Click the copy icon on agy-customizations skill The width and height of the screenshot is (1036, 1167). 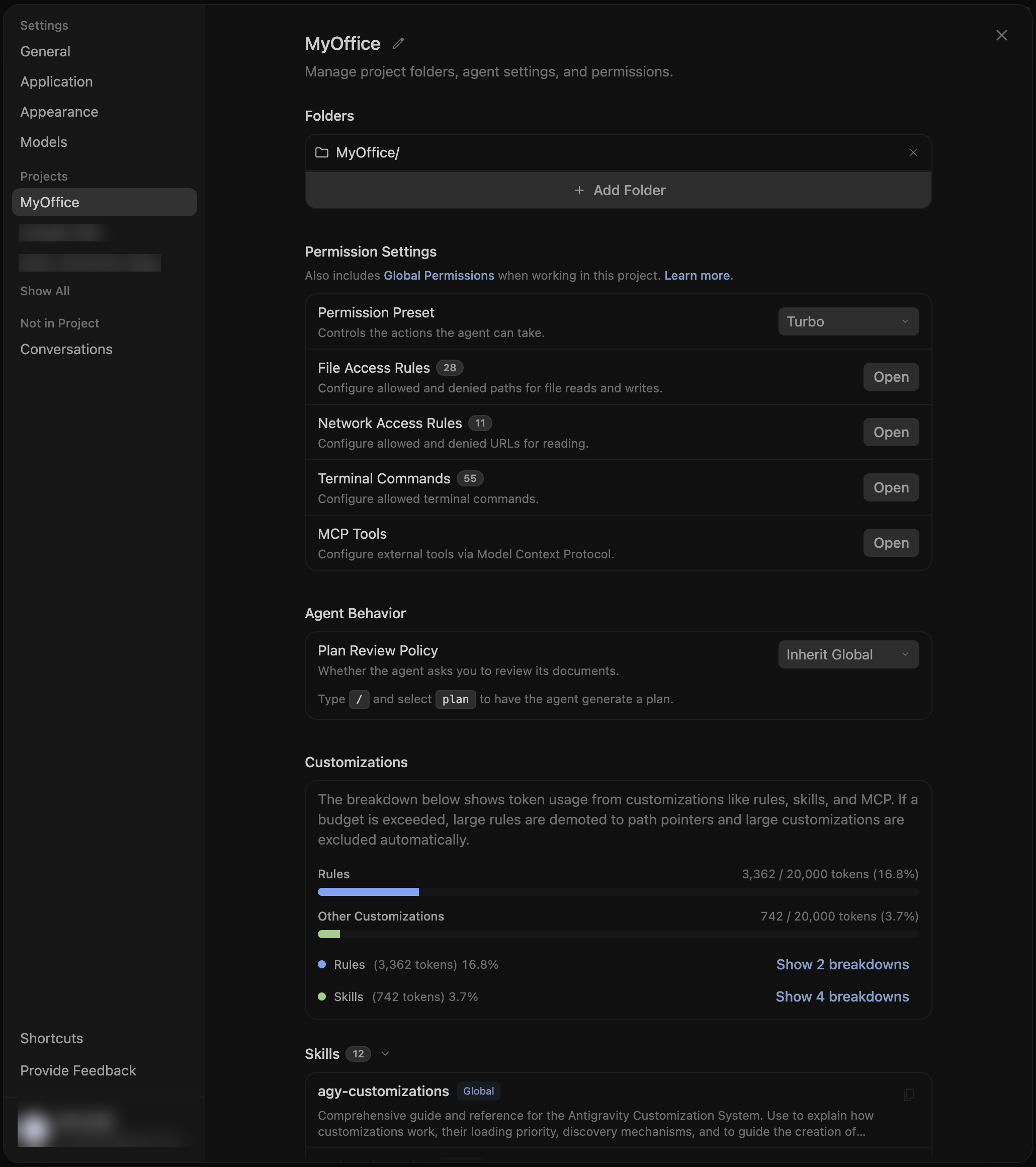click(x=909, y=1095)
